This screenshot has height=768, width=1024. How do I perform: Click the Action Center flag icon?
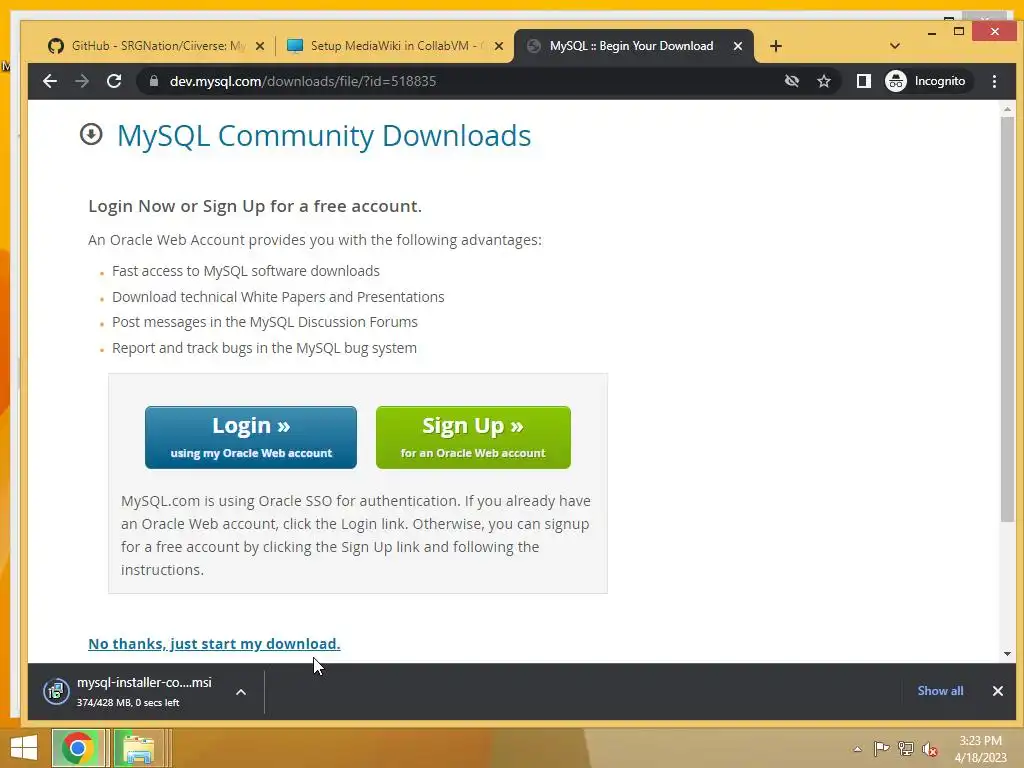pyautogui.click(x=881, y=749)
